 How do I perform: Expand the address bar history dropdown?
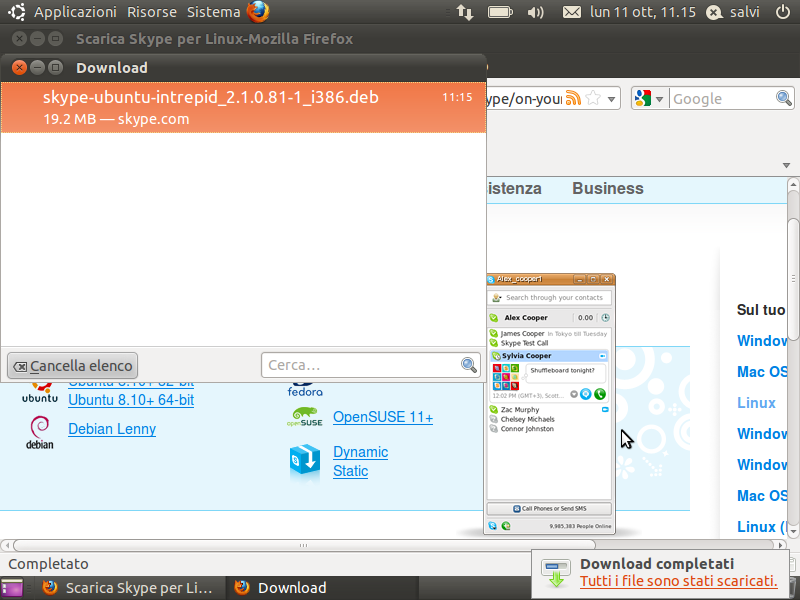[x=611, y=99]
